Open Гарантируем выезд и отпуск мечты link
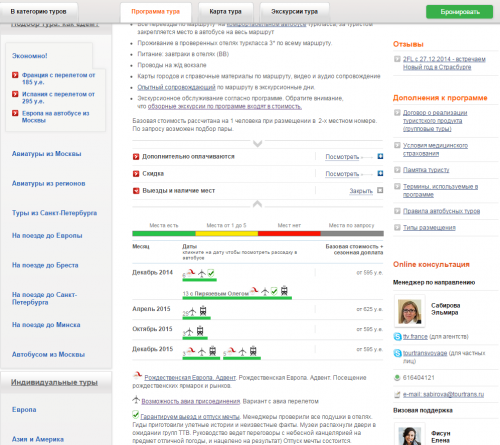The image size is (500, 445). pyautogui.click(x=190, y=417)
